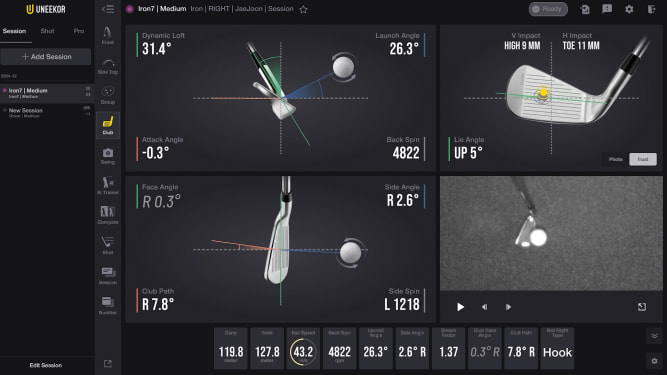
Task: Step the video forward one frame
Action: pyautogui.click(x=508, y=307)
